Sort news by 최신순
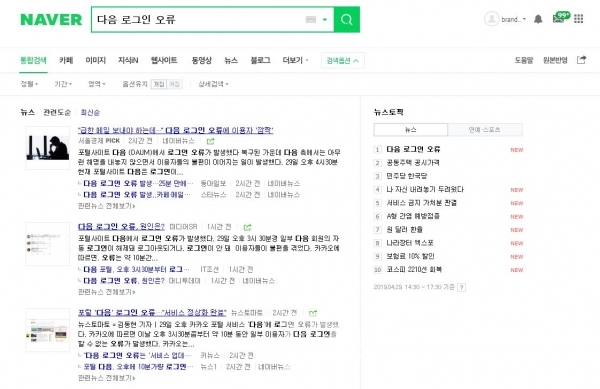The image size is (600, 389). tap(90, 112)
